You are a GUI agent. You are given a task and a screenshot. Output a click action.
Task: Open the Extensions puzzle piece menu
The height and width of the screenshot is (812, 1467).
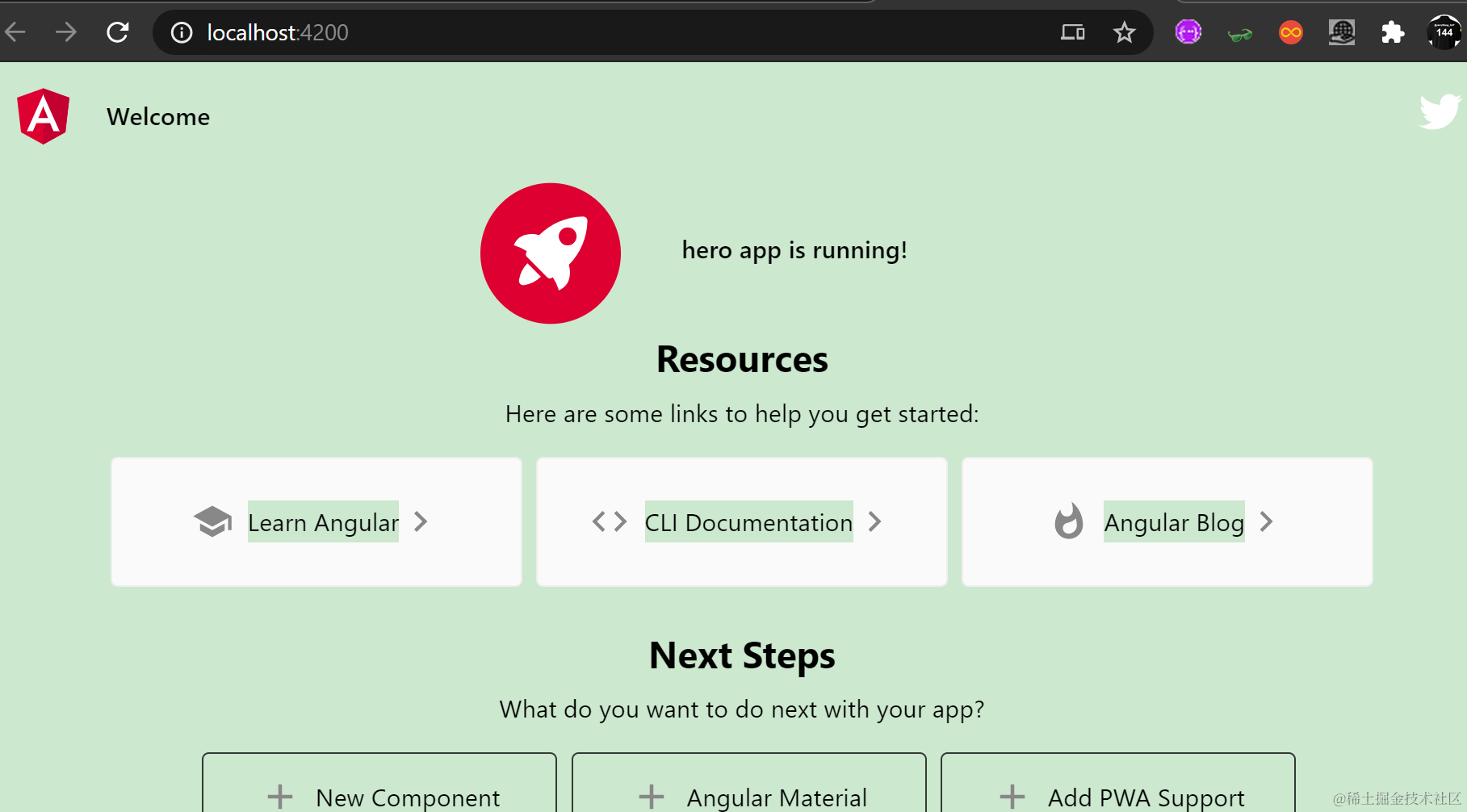(x=1393, y=32)
